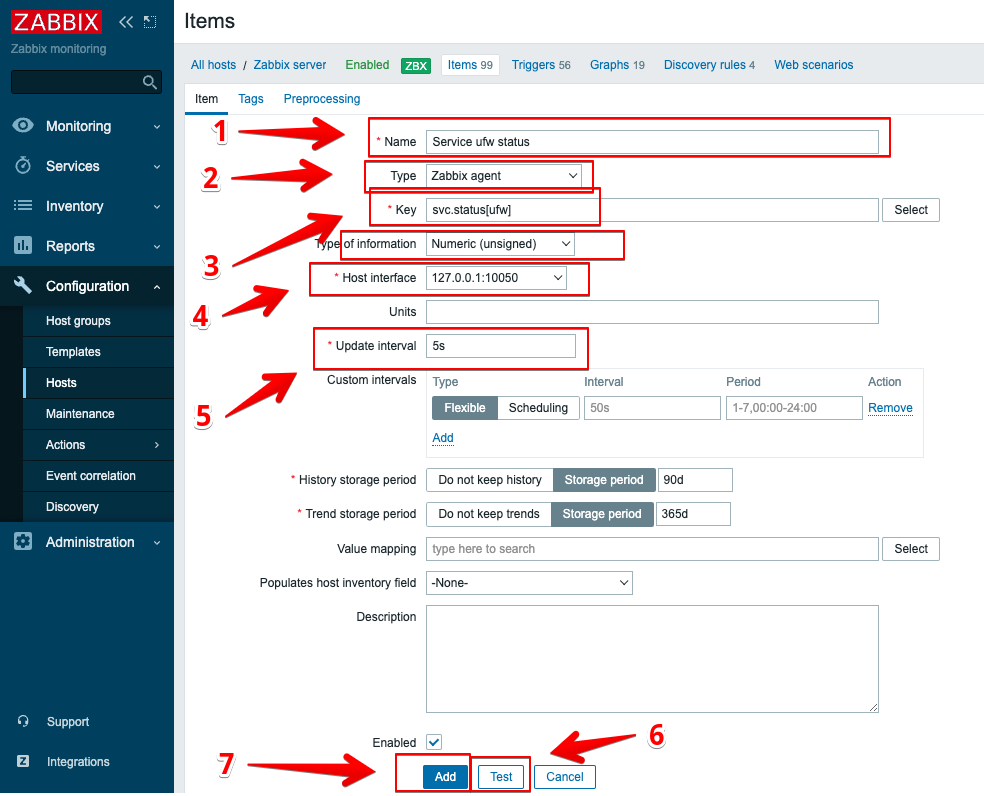Click the Inventory list icon
This screenshot has height=796, width=984.
point(23,205)
